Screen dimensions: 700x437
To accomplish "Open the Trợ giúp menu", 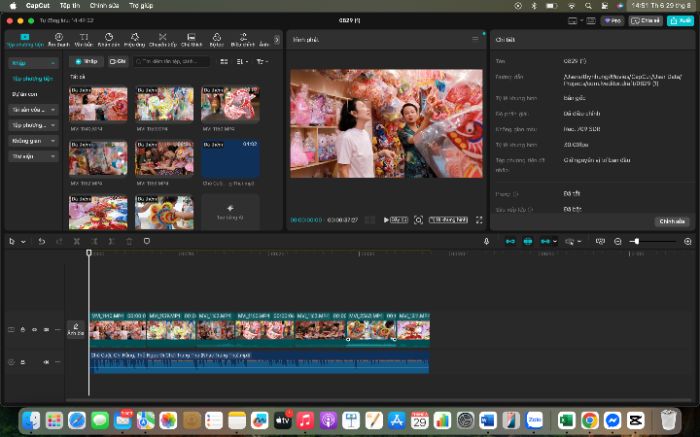I will (x=141, y=5).
